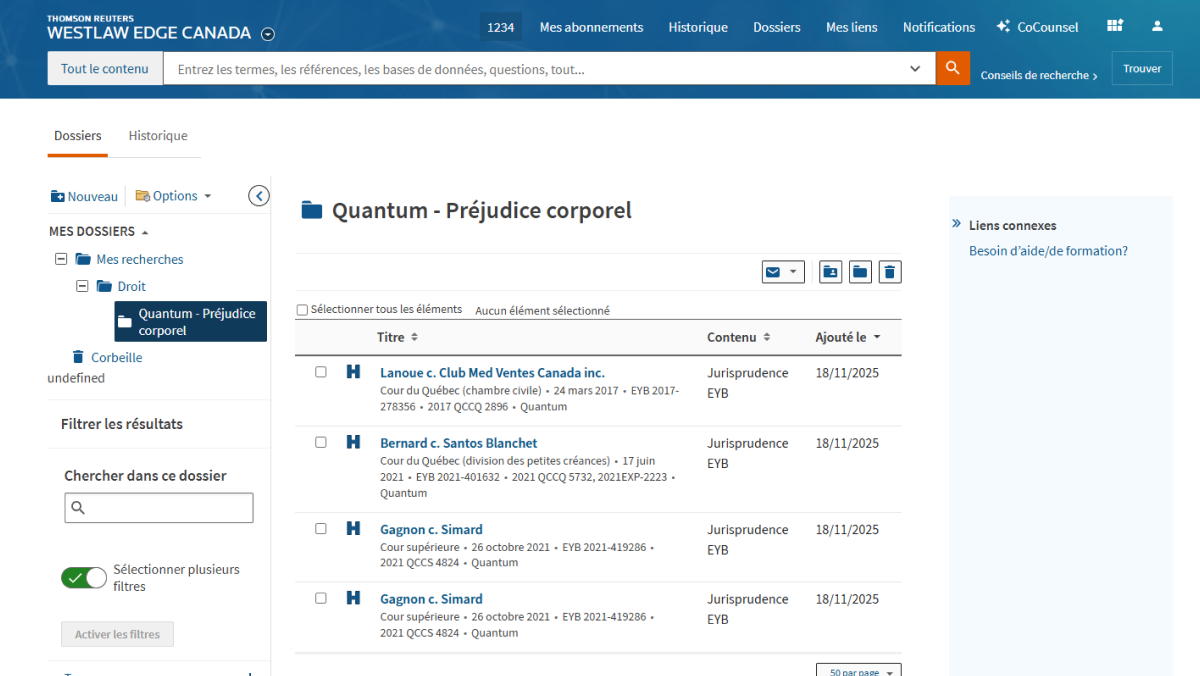Screen dimensions: 1200x676
Task: Open 'Mes abonnements' in top menu
Action: 591,27
